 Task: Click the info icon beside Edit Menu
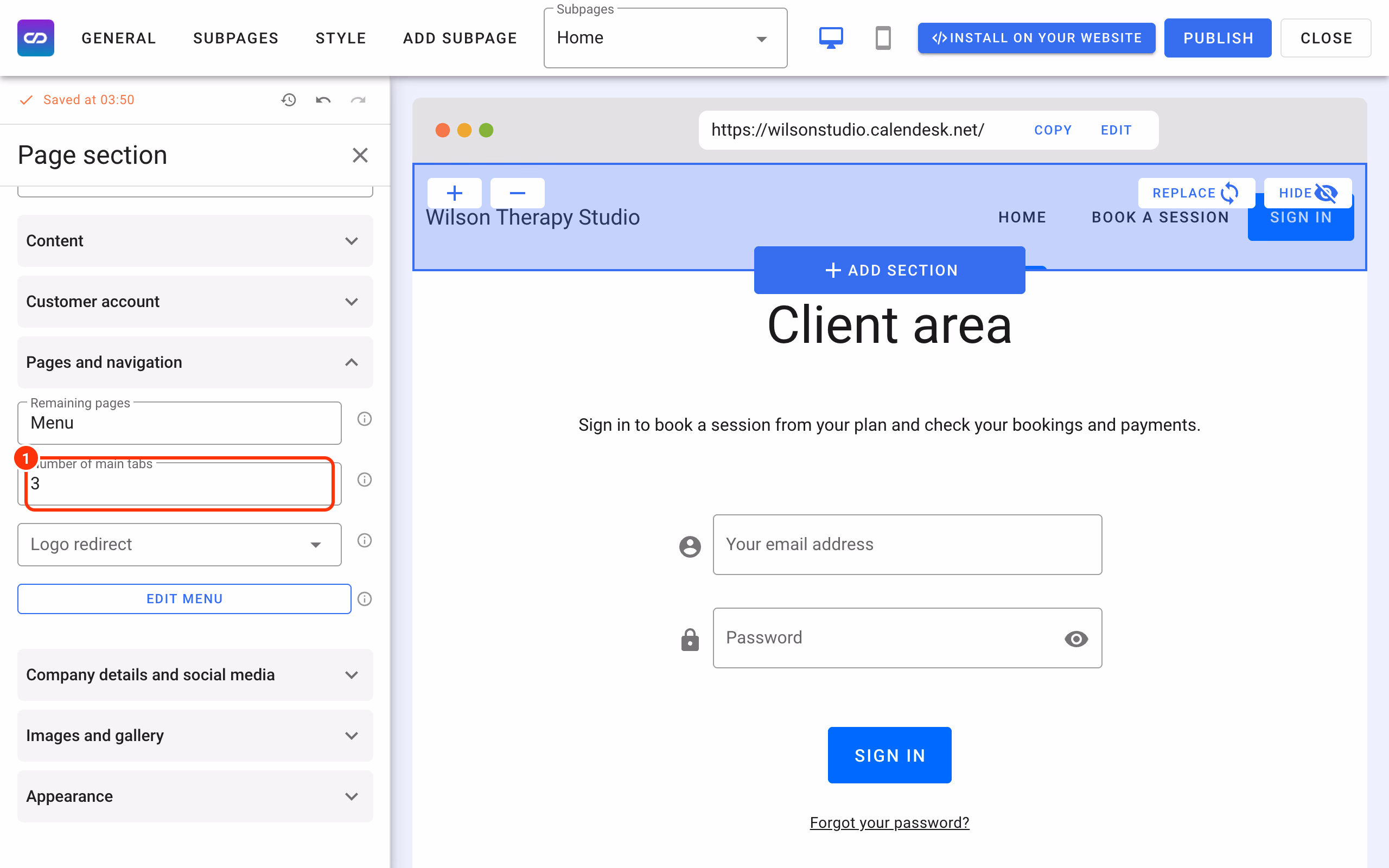[x=365, y=599]
